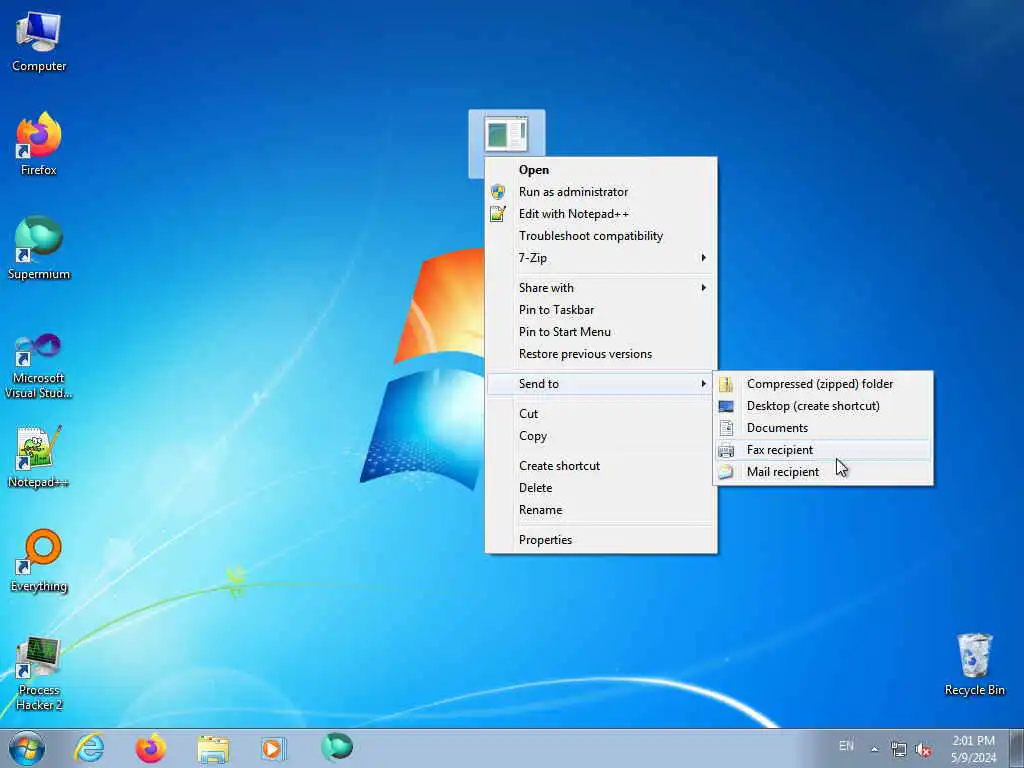Open Windows Media Player from the taskbar
The image size is (1024, 768).
[273, 749]
